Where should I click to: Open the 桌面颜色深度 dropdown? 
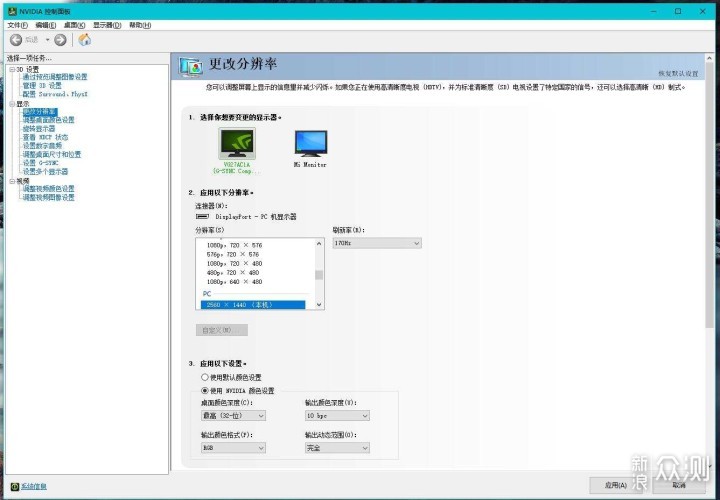point(233,416)
